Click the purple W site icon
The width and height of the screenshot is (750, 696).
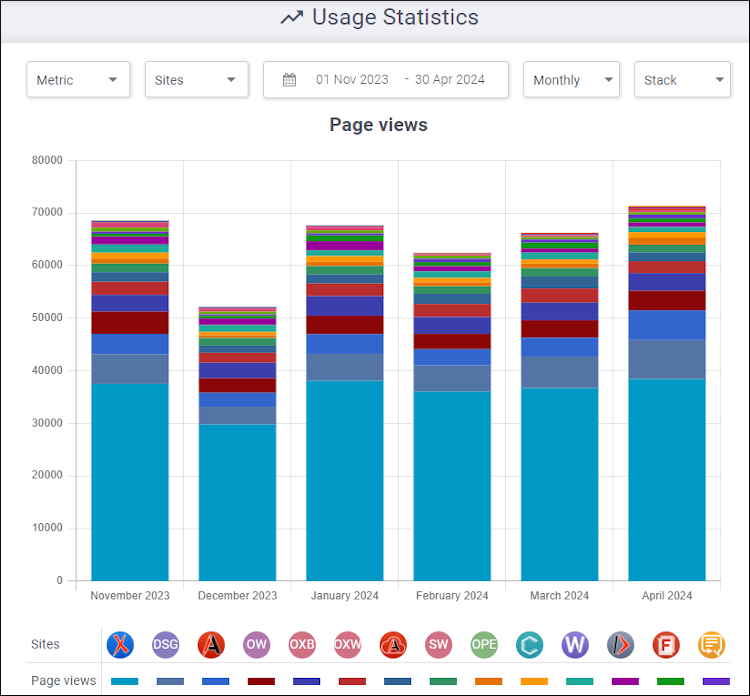click(x=575, y=645)
